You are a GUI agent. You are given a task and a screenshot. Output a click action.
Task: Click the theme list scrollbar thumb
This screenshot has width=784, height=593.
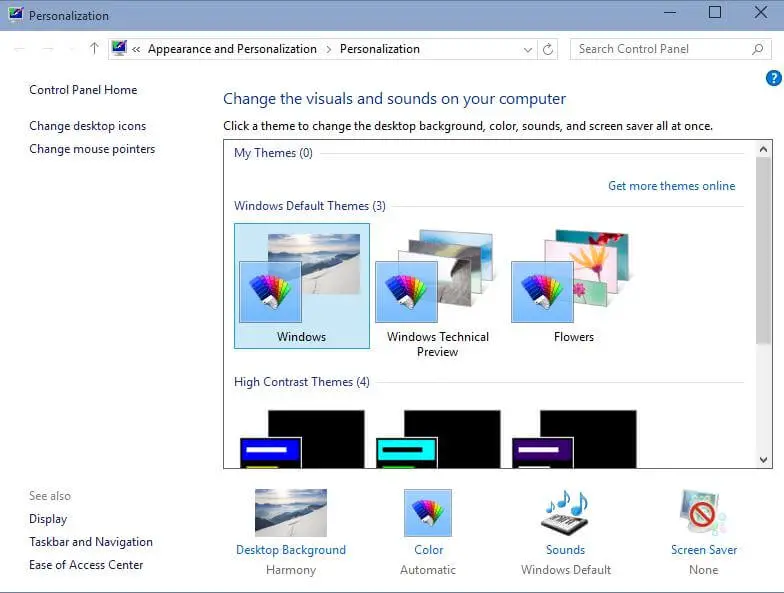click(x=763, y=250)
